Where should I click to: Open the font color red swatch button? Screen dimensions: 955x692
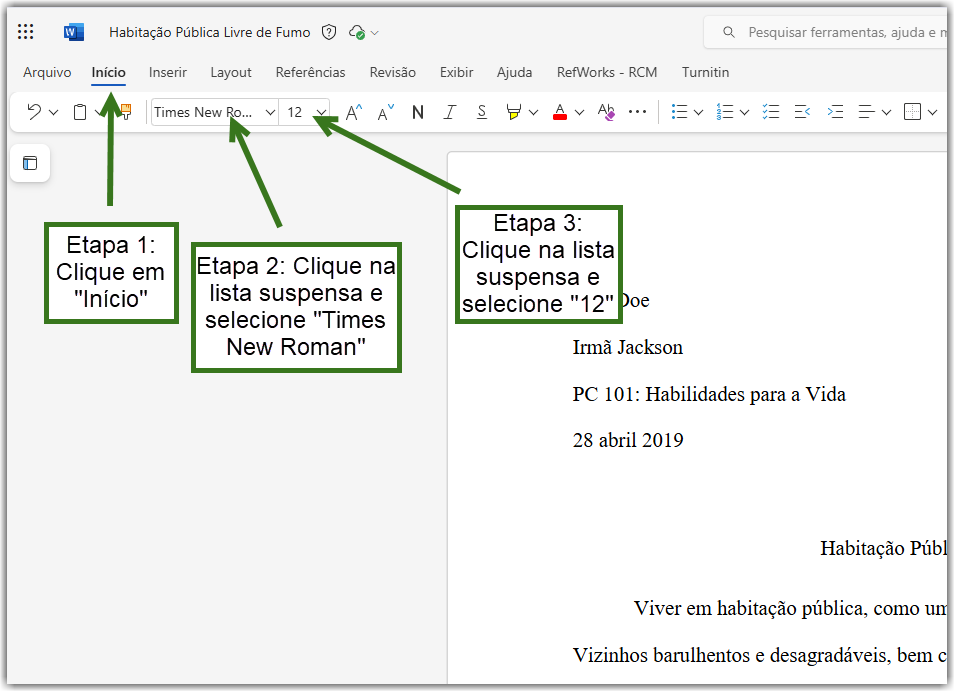point(560,112)
